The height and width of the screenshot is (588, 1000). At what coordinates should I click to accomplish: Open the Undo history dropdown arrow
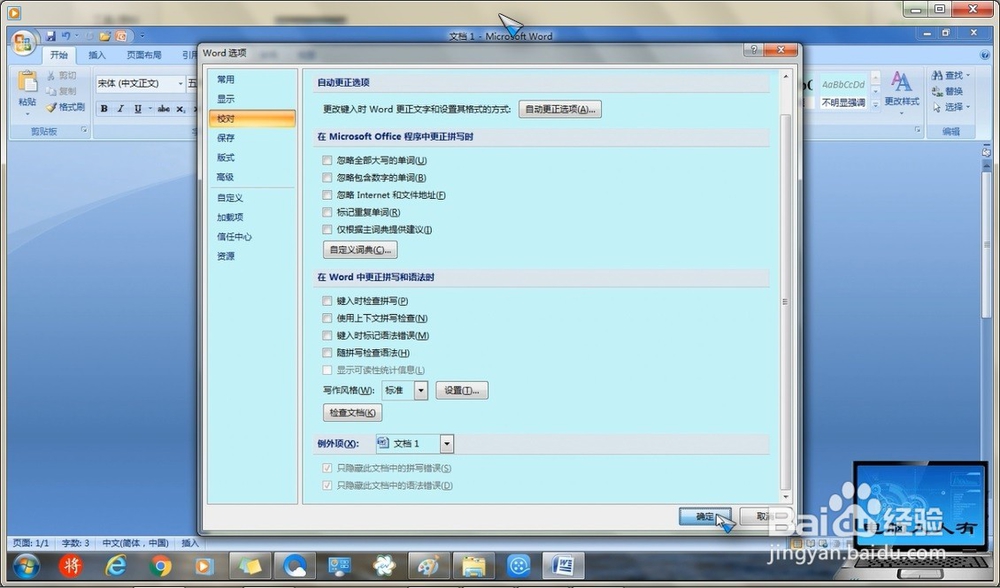77,36
